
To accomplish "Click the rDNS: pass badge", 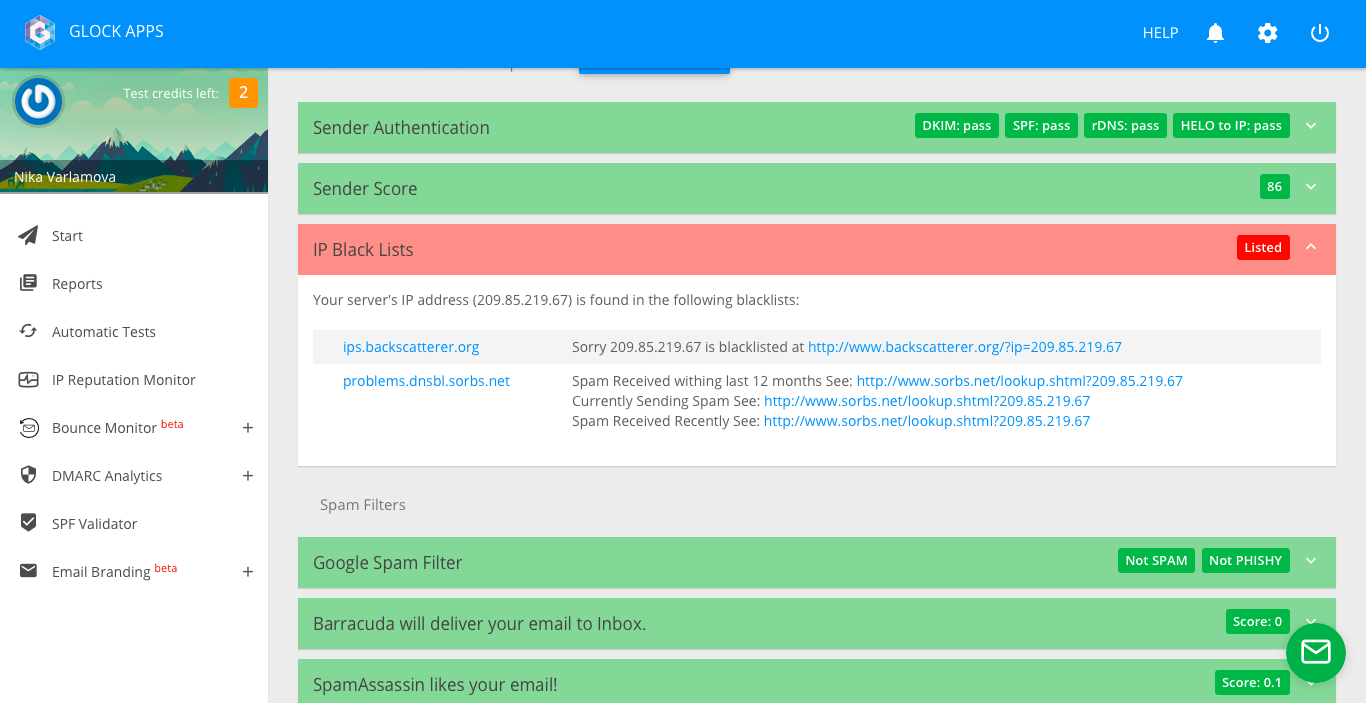I will coord(1125,126).
